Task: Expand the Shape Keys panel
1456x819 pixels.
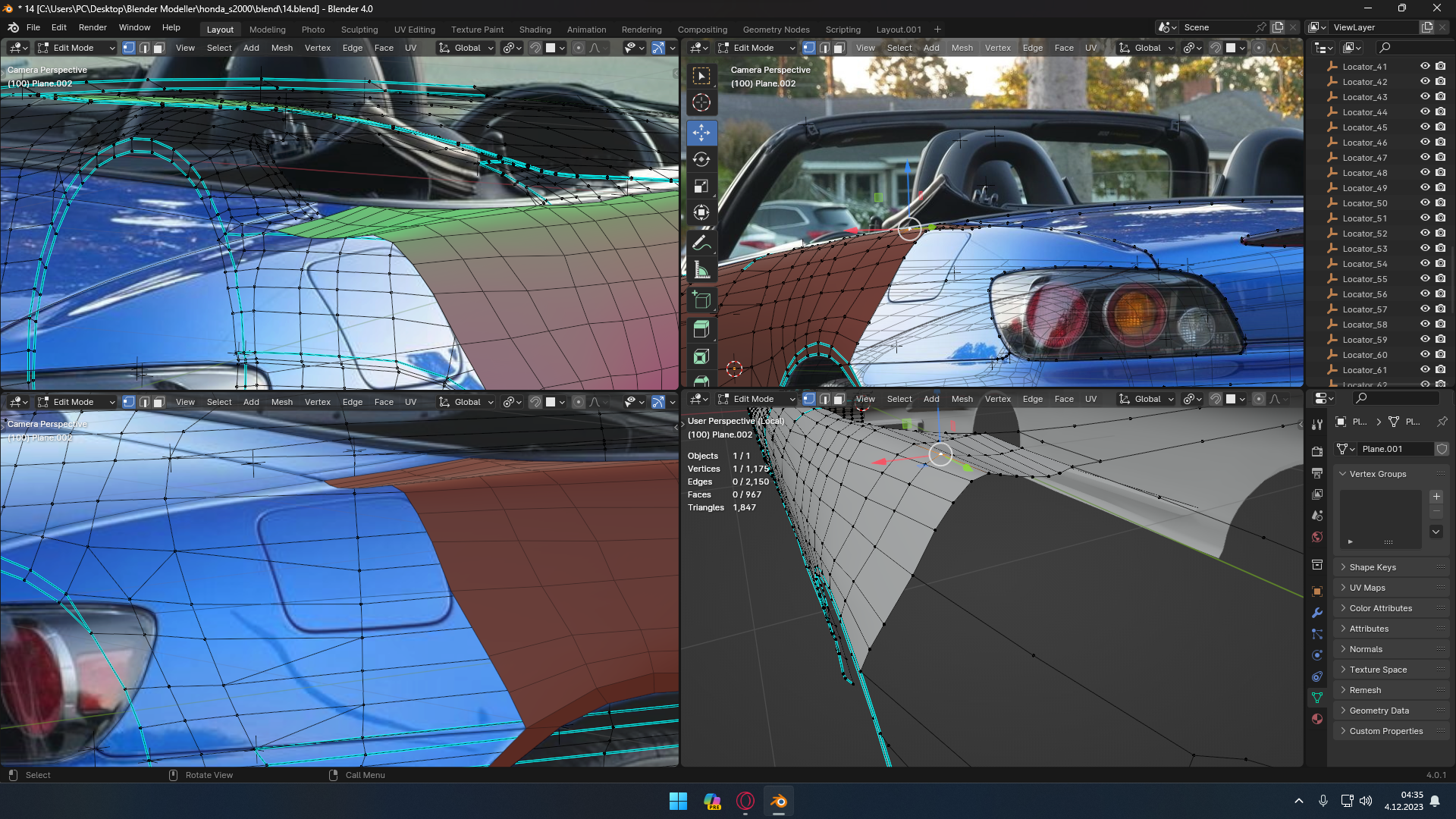Action: click(x=1373, y=567)
